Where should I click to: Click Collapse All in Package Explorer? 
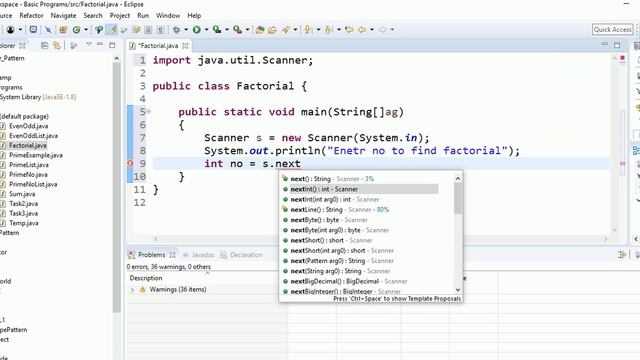coord(44,45)
